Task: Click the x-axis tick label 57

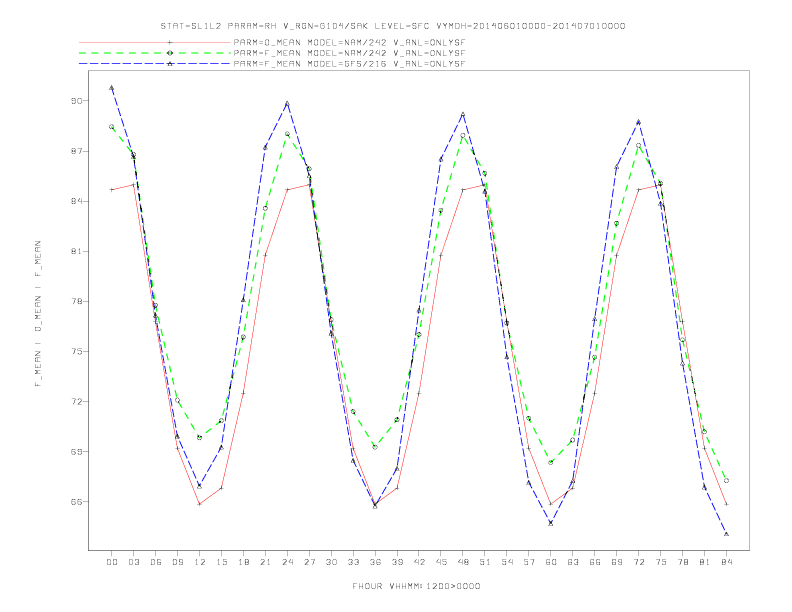Action: (x=529, y=562)
